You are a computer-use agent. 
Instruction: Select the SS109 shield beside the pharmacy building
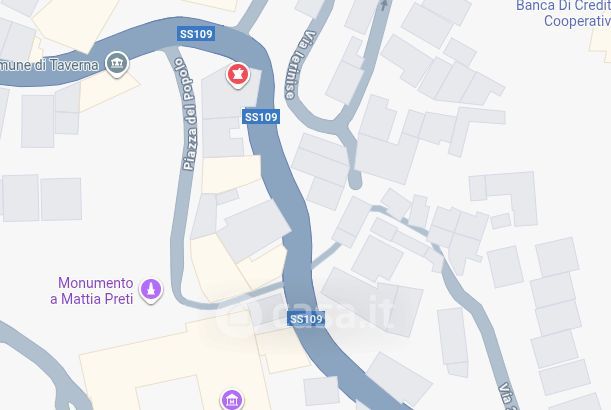(x=261, y=117)
